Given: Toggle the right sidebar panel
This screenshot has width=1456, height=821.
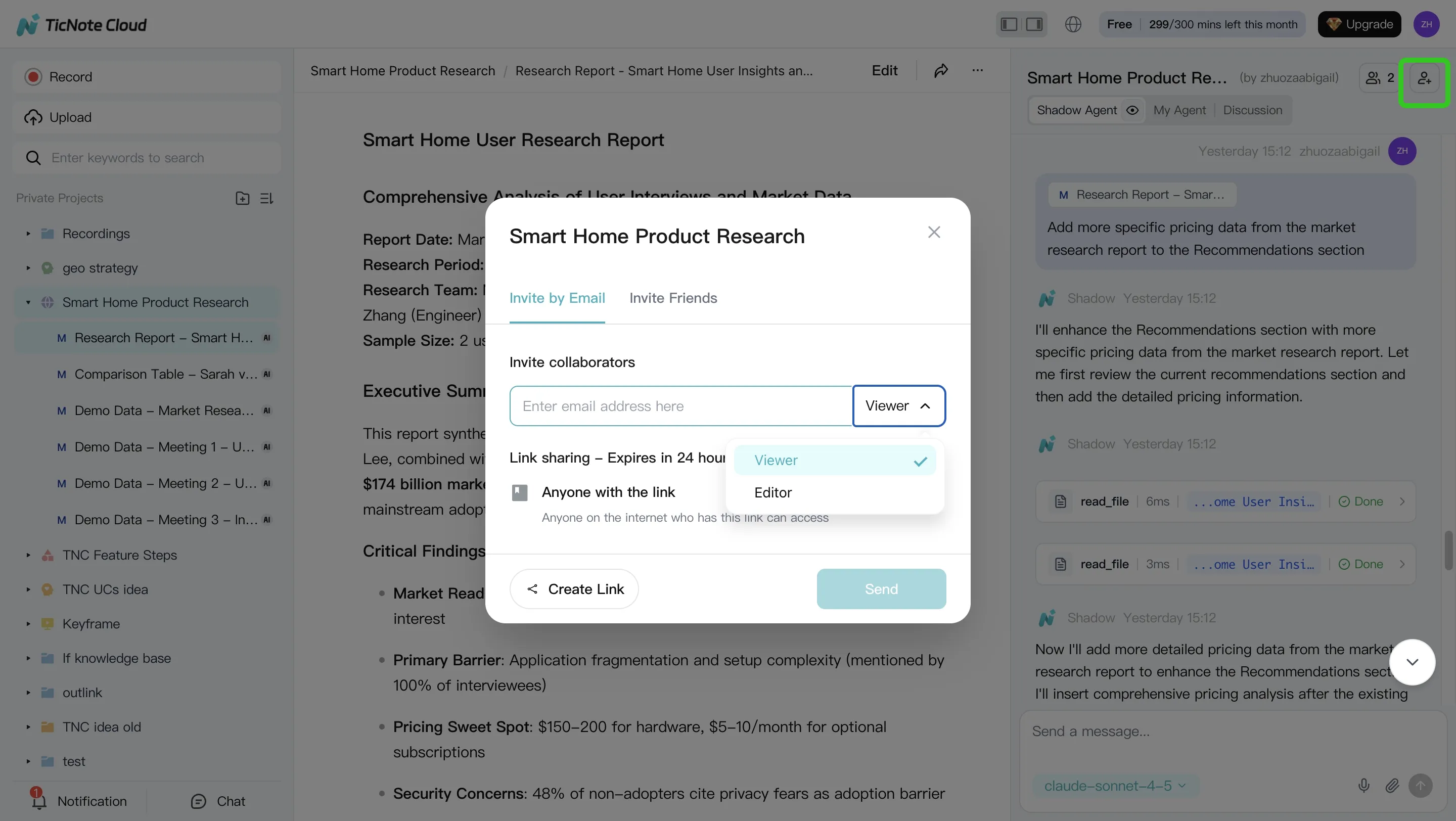Looking at the screenshot, I should pos(1034,24).
